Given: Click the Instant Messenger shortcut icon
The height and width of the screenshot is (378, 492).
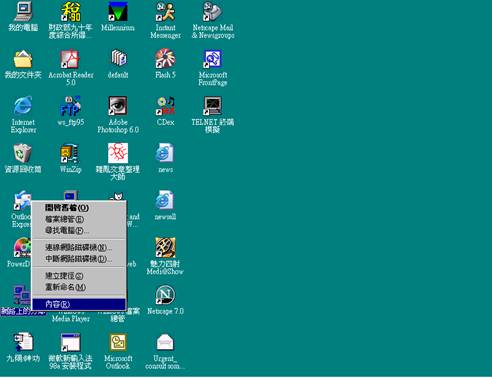Looking at the screenshot, I should (165, 11).
